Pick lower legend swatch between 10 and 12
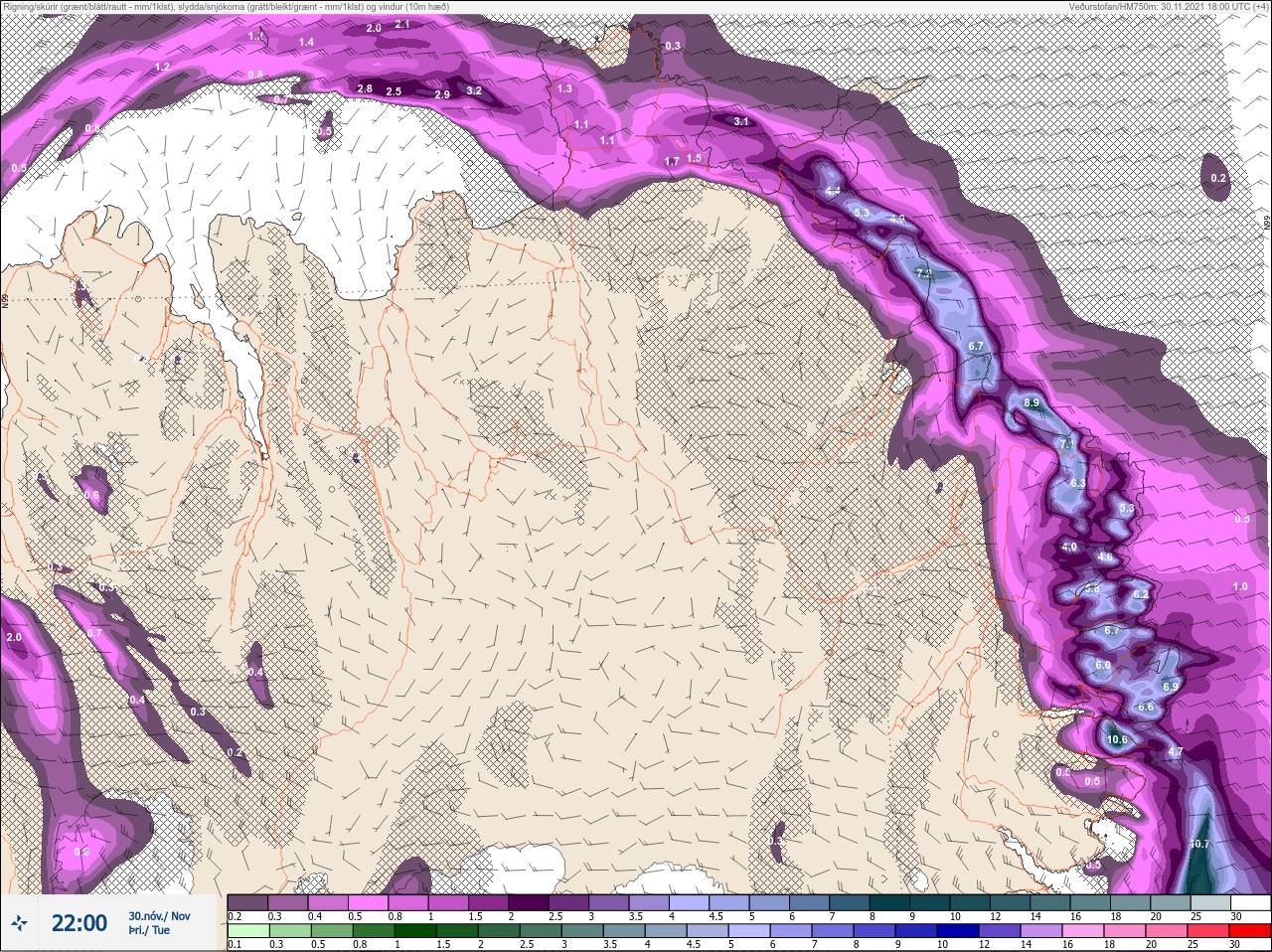The width and height of the screenshot is (1272, 952). [x=959, y=930]
